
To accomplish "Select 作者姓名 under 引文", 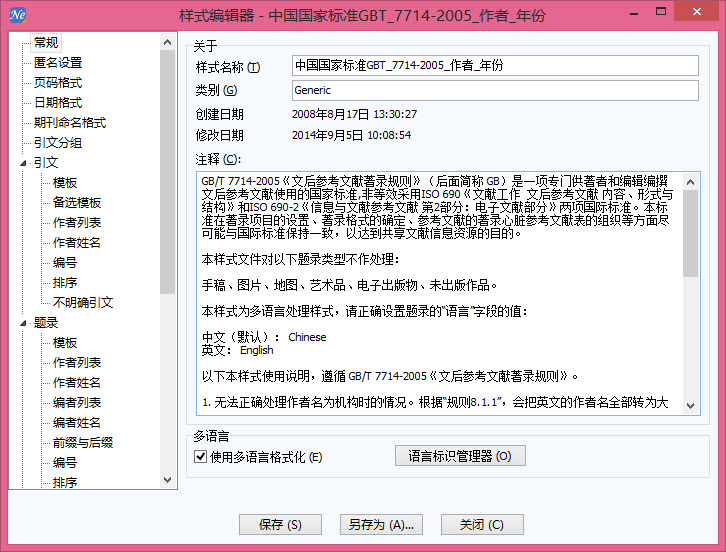I will (x=77, y=242).
